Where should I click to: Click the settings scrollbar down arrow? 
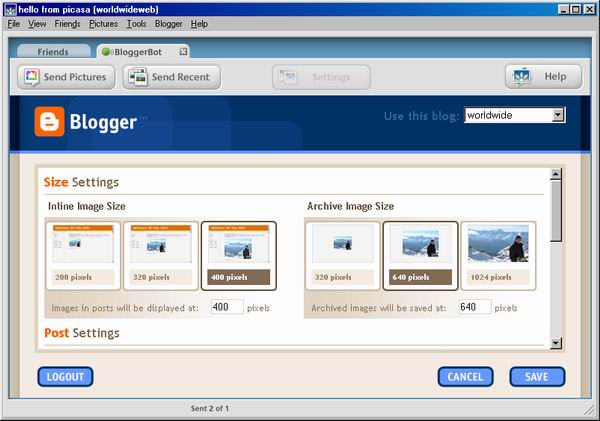coord(556,343)
